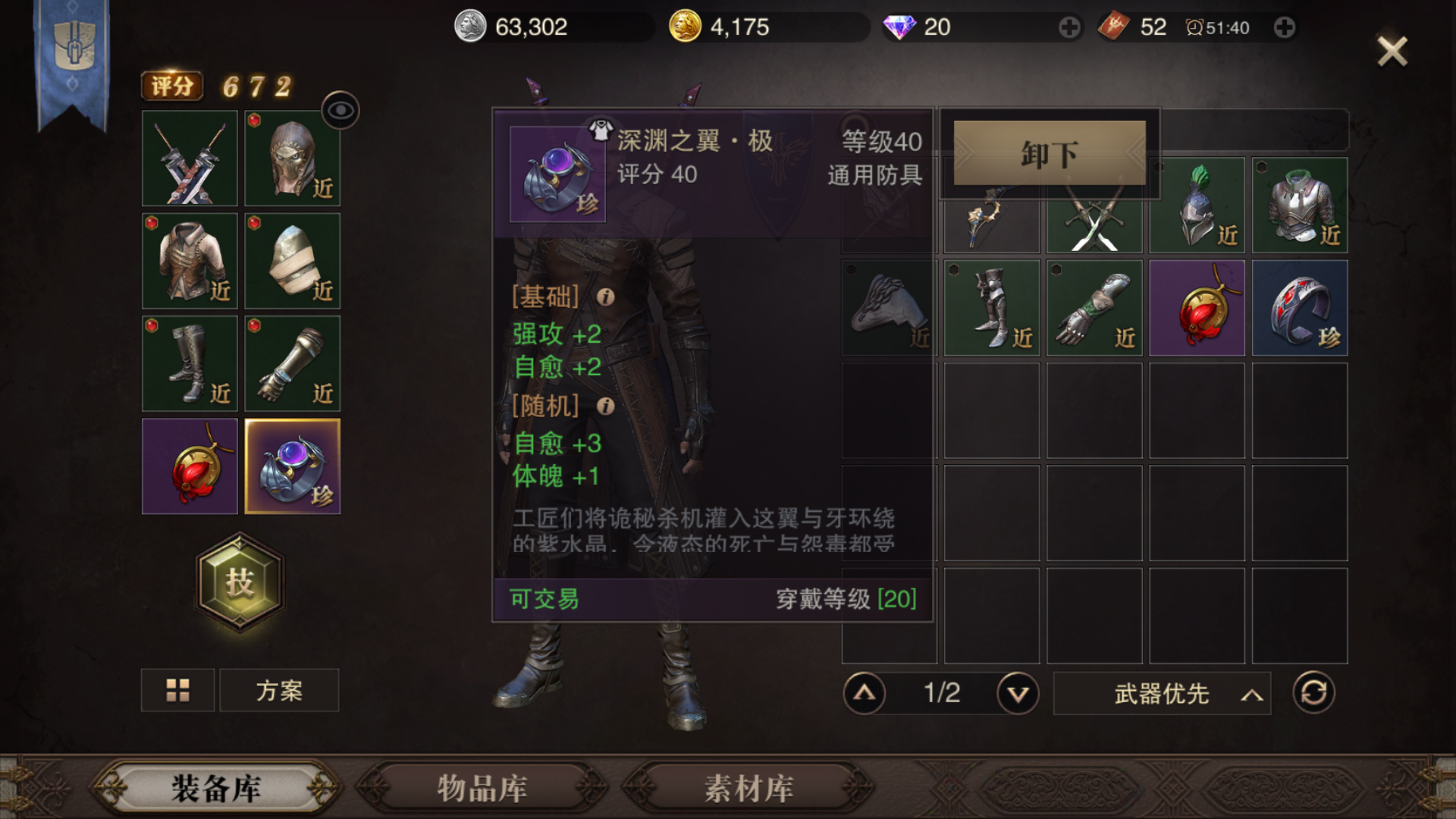Switch to the 素材库 tab
1456x819 pixels.
coord(749,789)
